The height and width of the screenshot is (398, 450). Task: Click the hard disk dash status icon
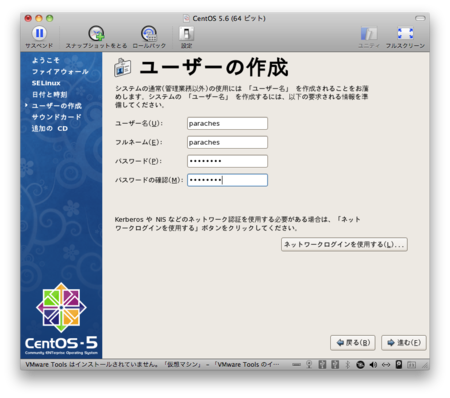tap(296, 365)
